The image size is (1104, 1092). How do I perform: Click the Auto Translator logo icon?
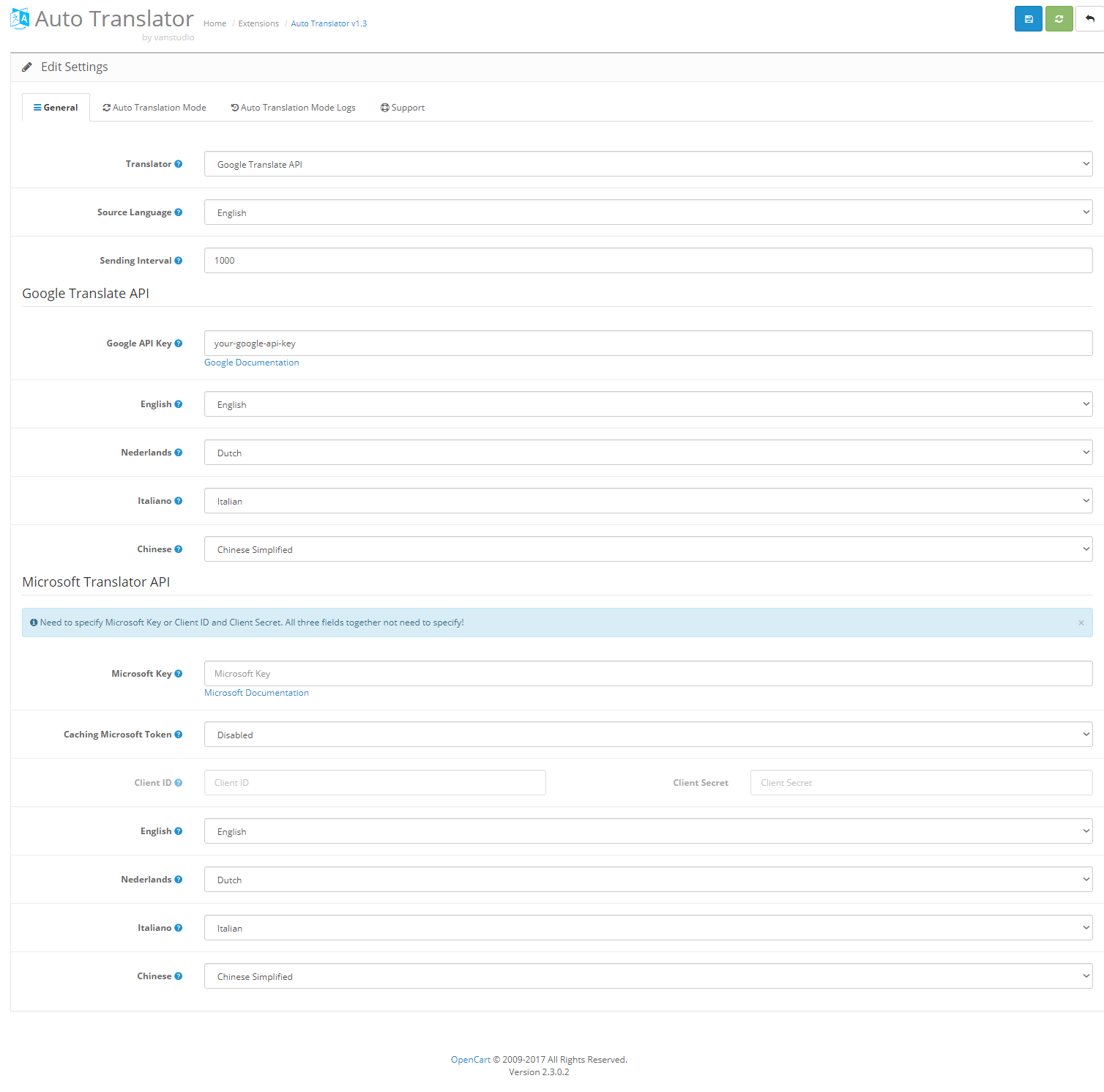(20, 18)
